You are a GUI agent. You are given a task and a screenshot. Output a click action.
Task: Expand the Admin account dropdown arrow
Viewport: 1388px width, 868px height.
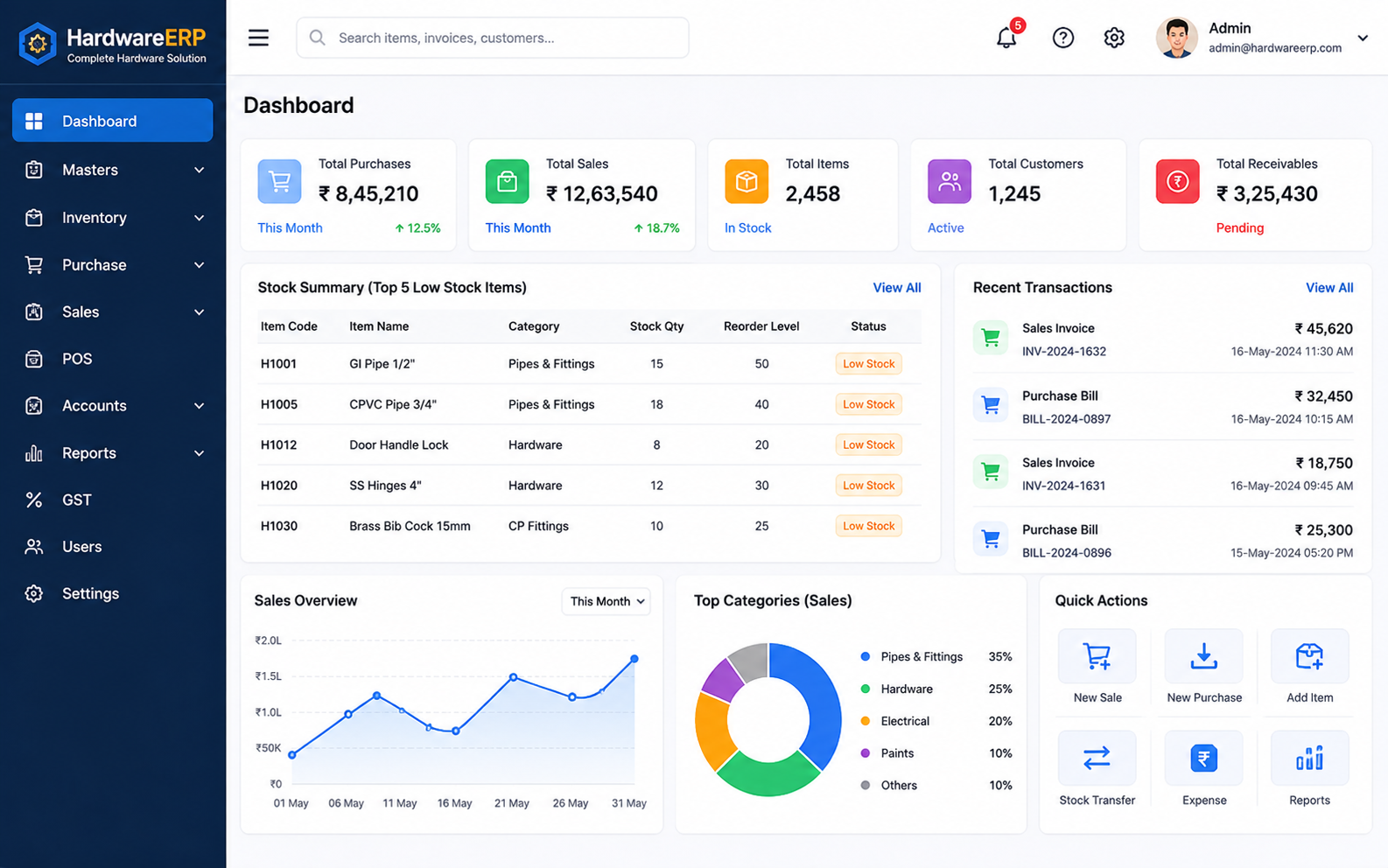click(1363, 38)
